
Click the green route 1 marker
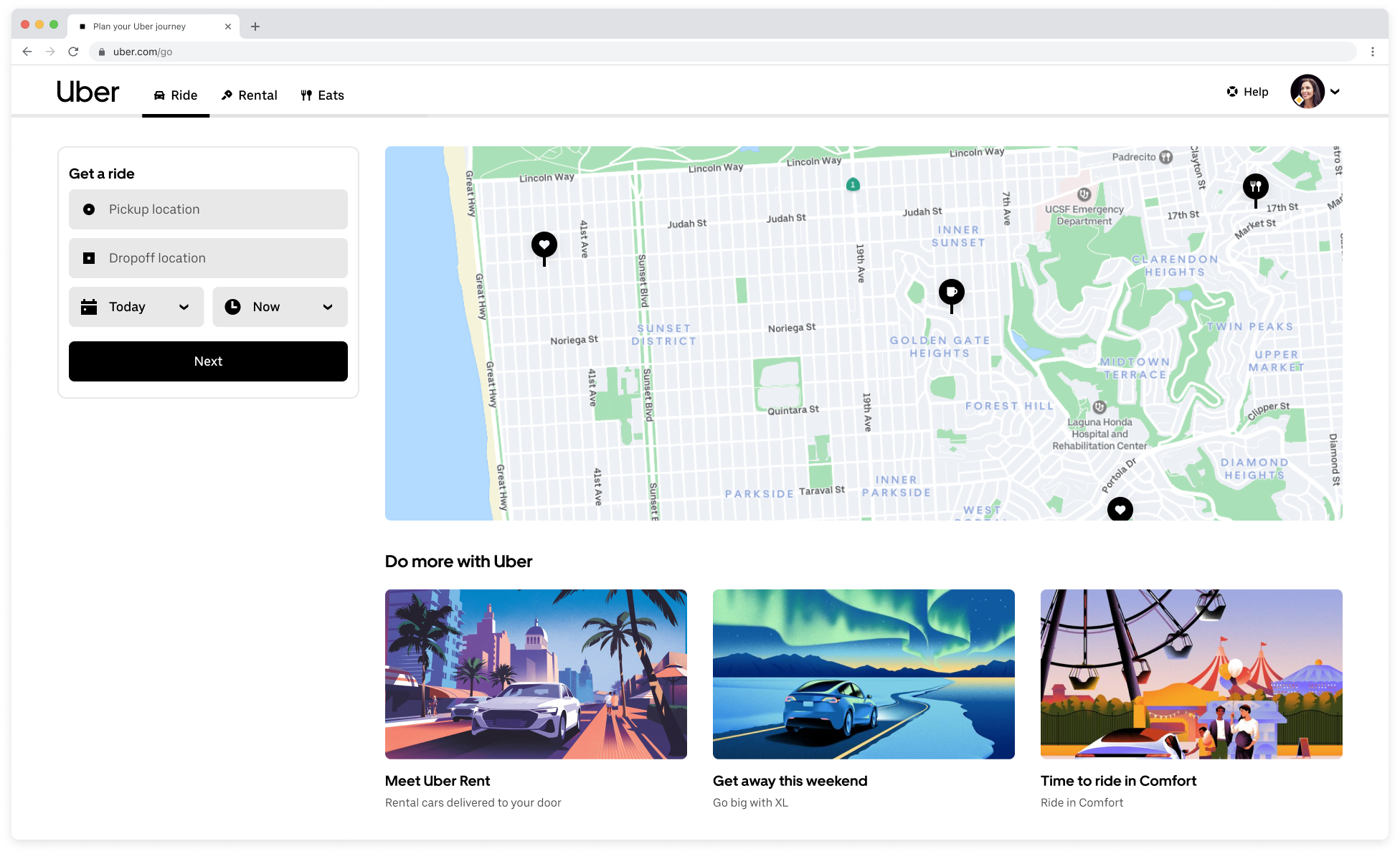(x=853, y=185)
